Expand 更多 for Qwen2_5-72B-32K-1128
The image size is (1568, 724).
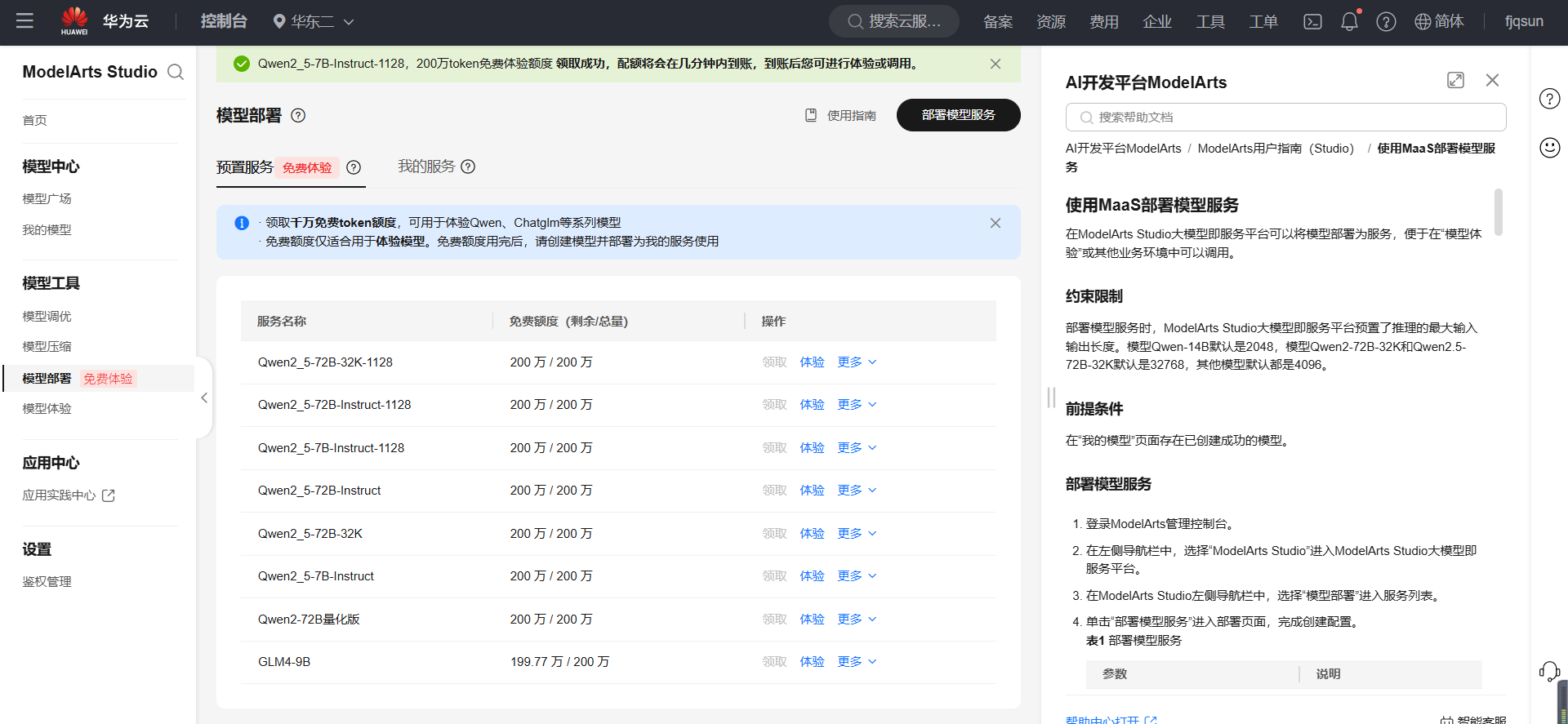(x=857, y=362)
